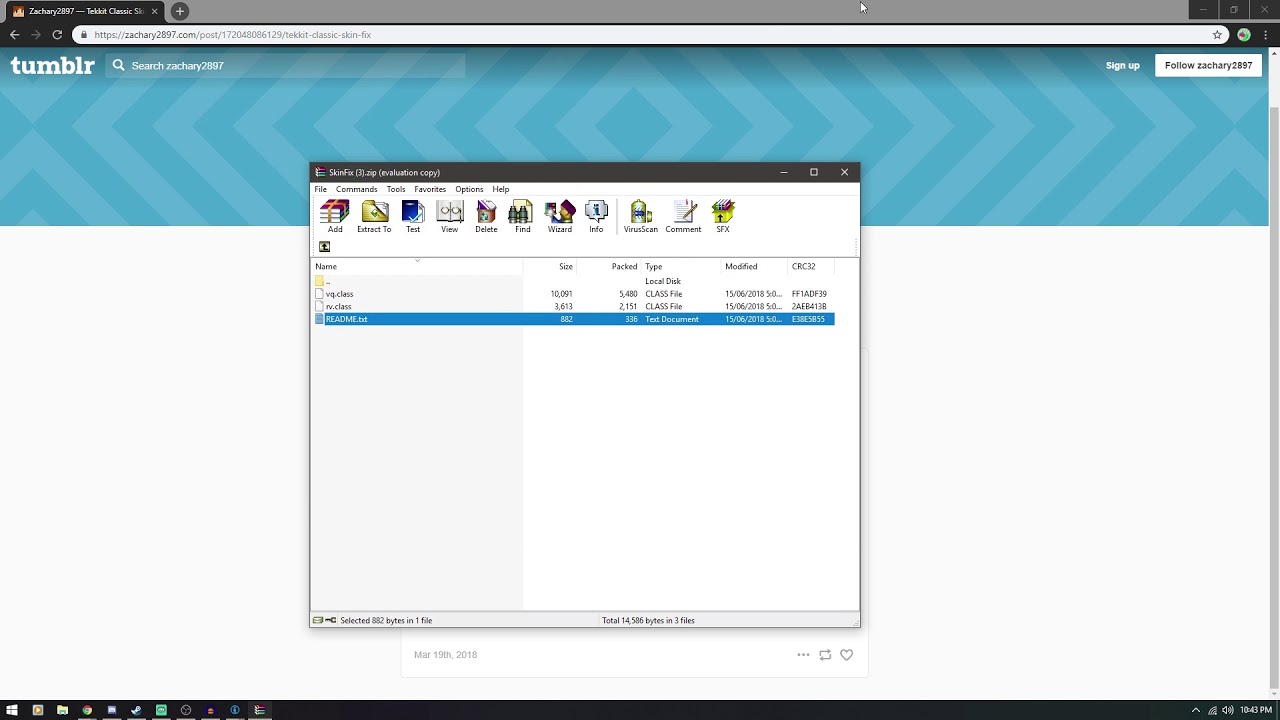
Task: Select the README.txt file row
Action: coord(574,319)
